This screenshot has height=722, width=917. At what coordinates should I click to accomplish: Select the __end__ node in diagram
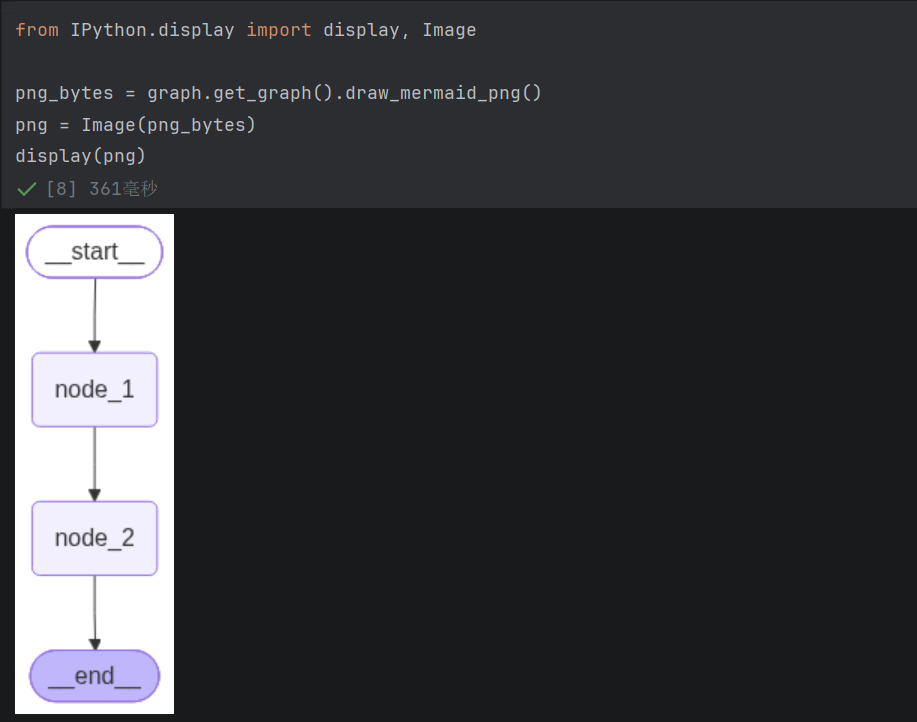(x=95, y=676)
